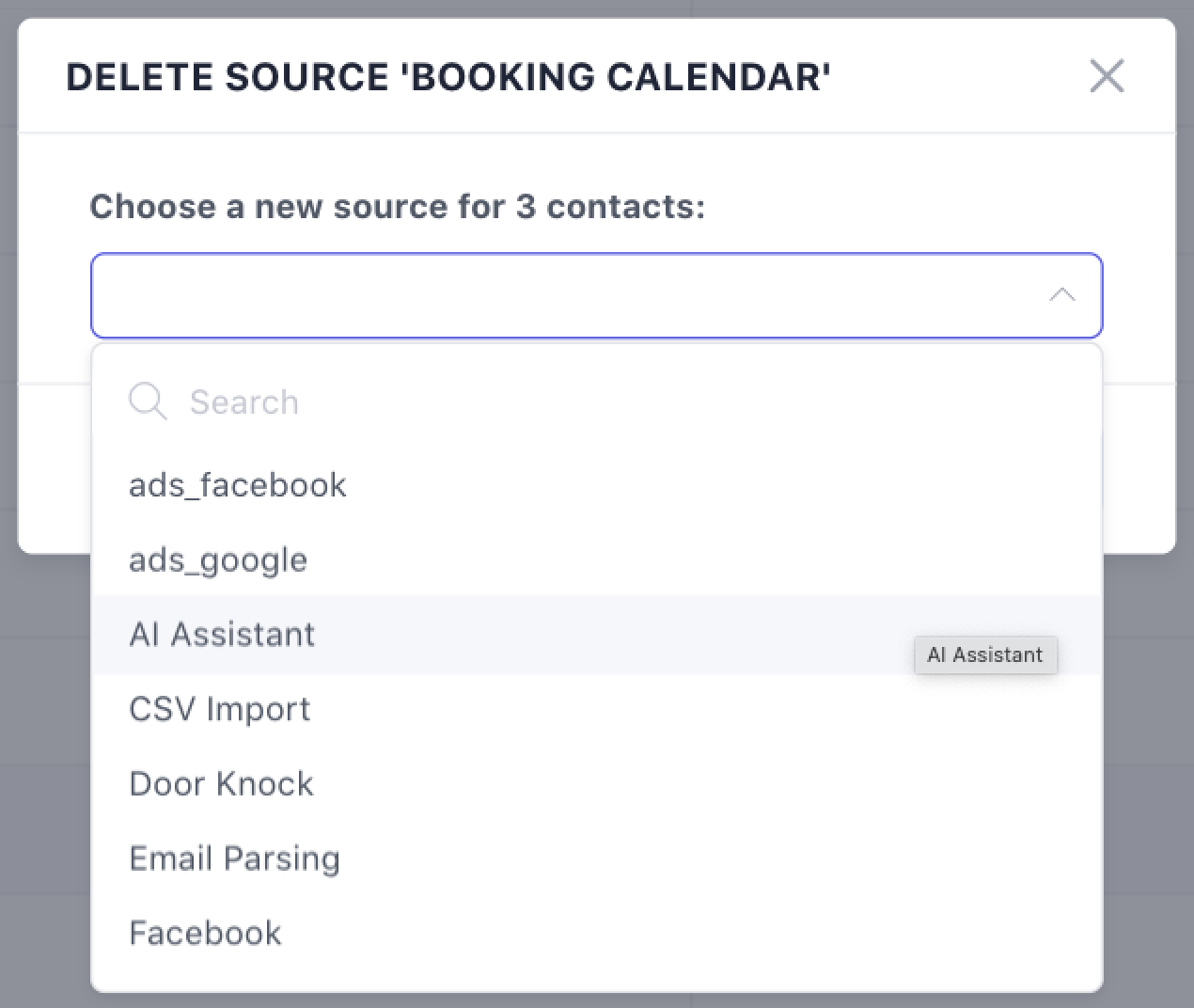
Task: Select ads_facebook as the new source
Action: (x=238, y=485)
